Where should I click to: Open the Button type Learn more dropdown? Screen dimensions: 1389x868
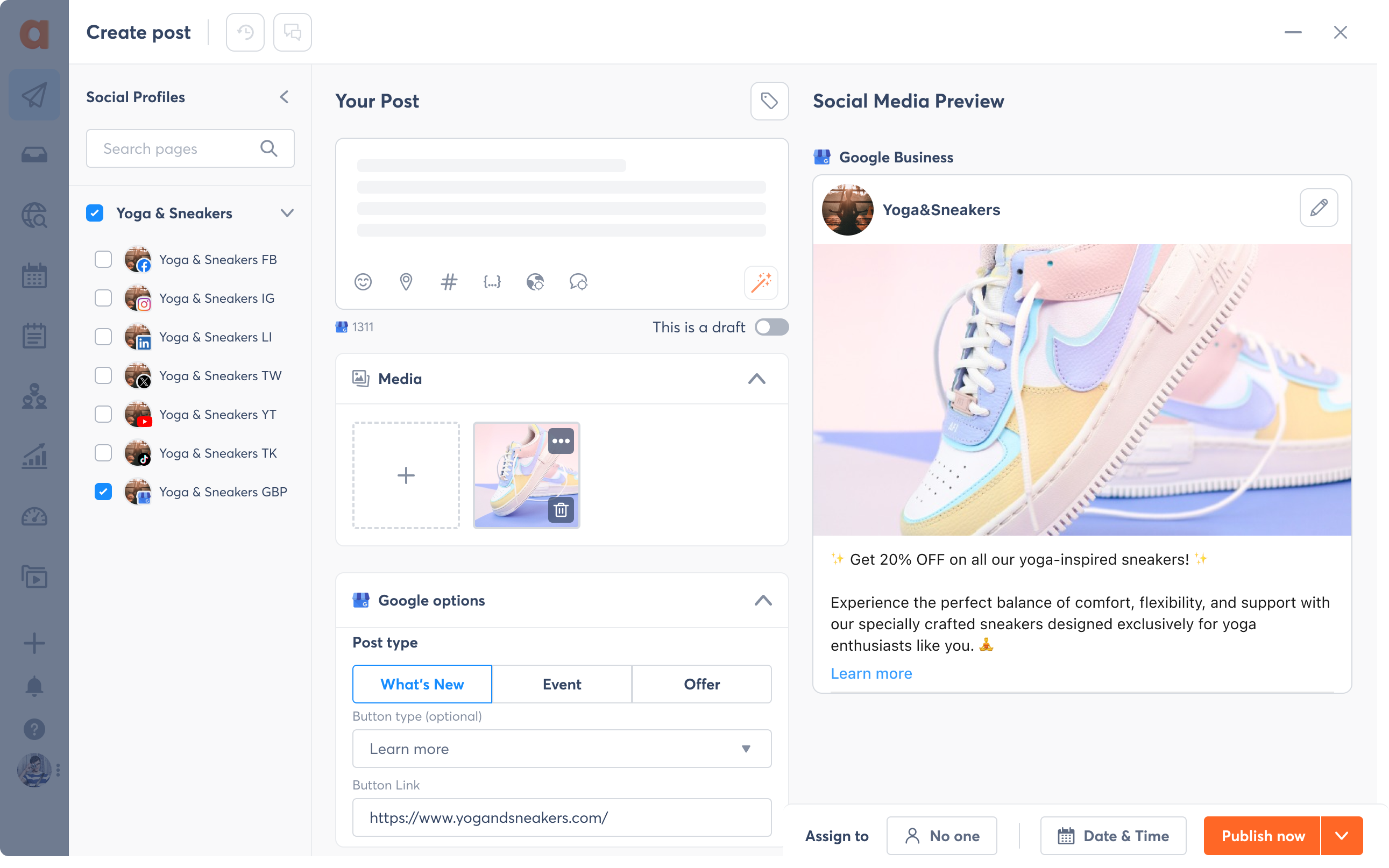pos(562,749)
